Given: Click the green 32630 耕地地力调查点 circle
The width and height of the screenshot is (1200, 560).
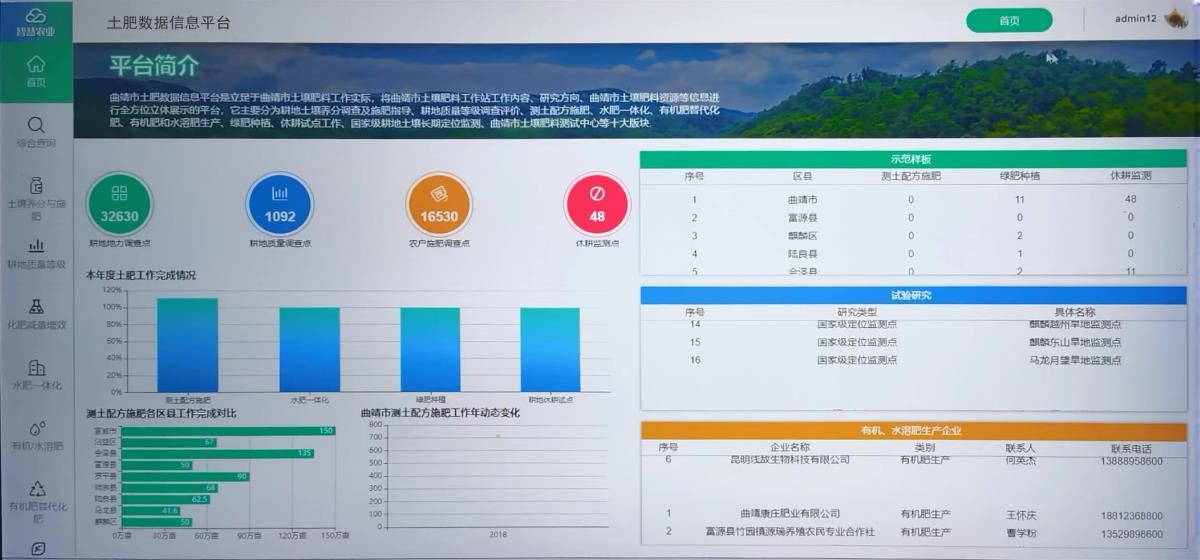Looking at the screenshot, I should tap(119, 204).
